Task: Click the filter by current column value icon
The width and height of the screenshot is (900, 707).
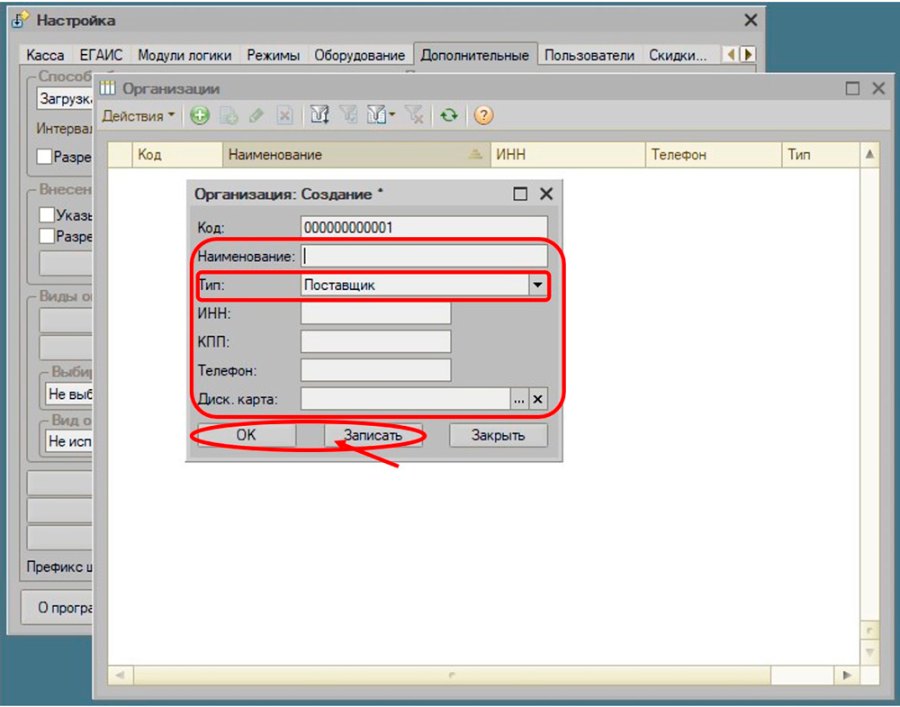Action: (x=348, y=116)
